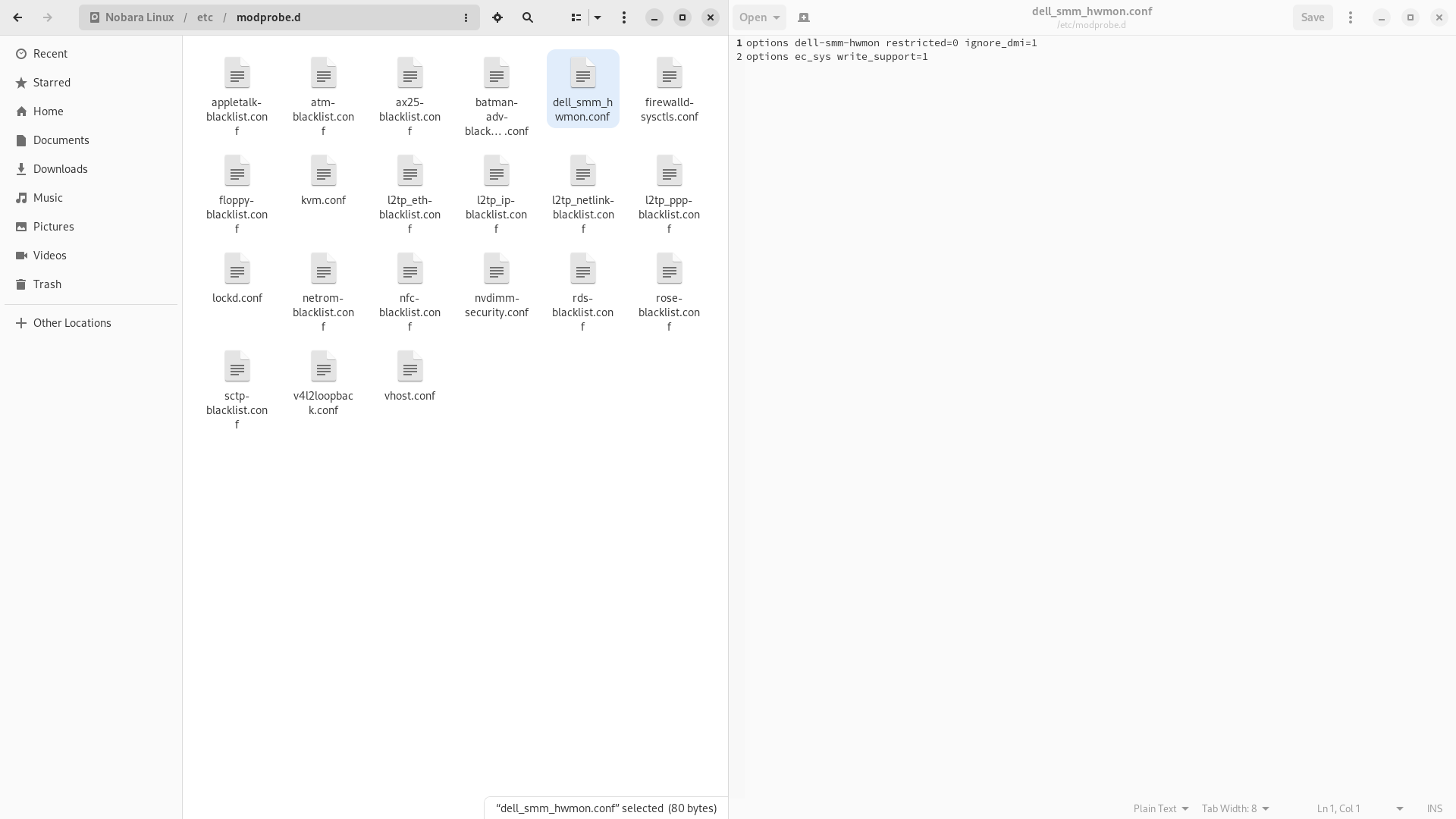Screen dimensions: 1456x819
Task: Click the search icon in file manager
Action: pyautogui.click(x=528, y=17)
